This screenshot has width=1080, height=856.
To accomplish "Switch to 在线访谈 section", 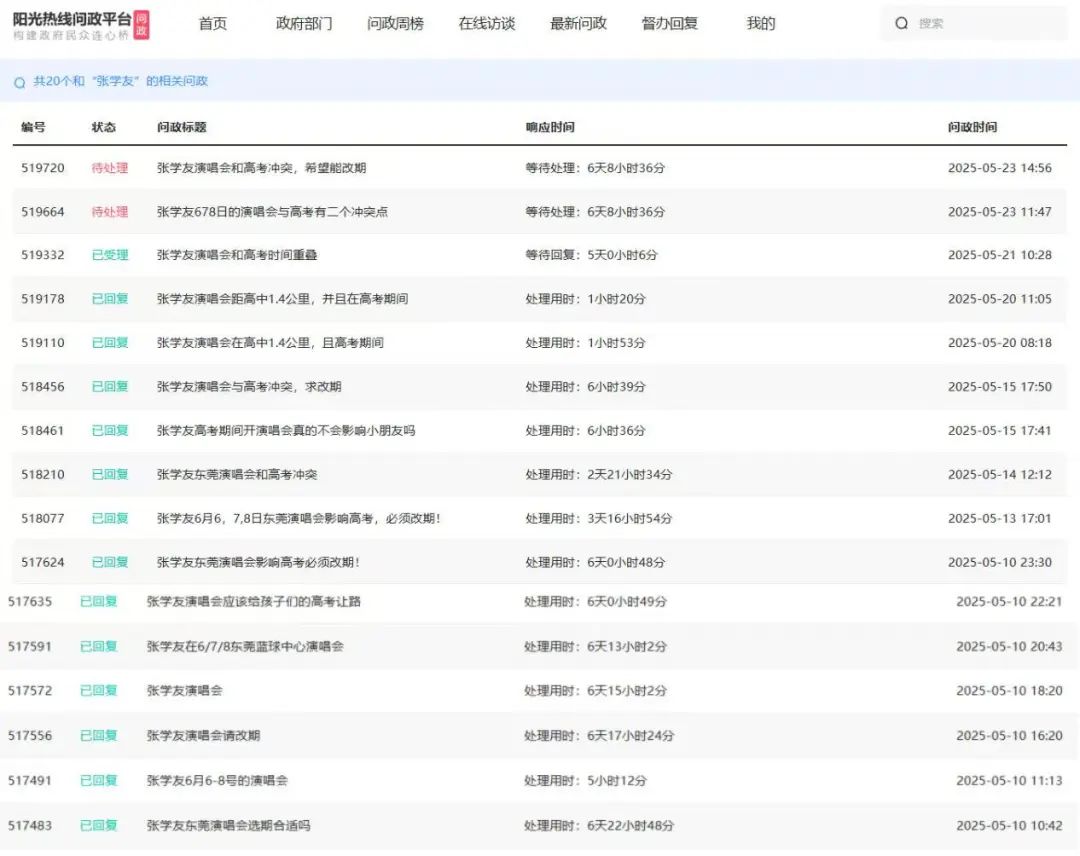I will (x=487, y=23).
